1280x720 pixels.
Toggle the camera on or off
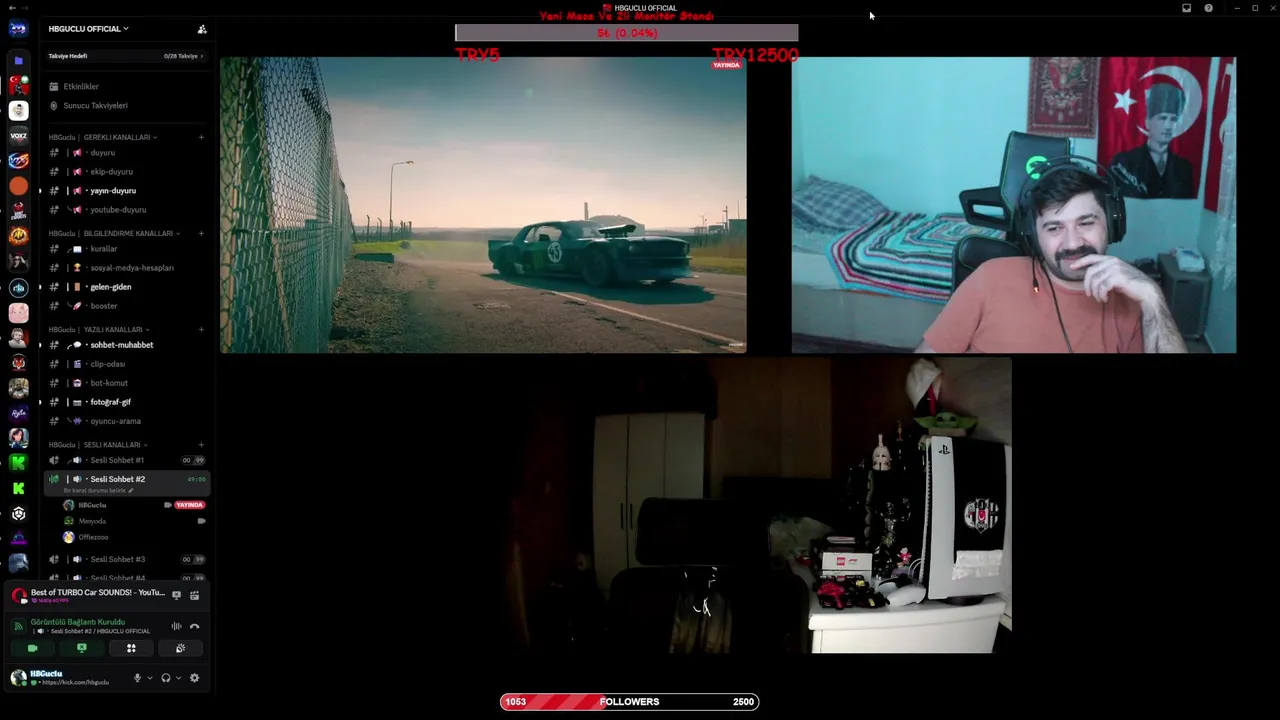point(32,648)
